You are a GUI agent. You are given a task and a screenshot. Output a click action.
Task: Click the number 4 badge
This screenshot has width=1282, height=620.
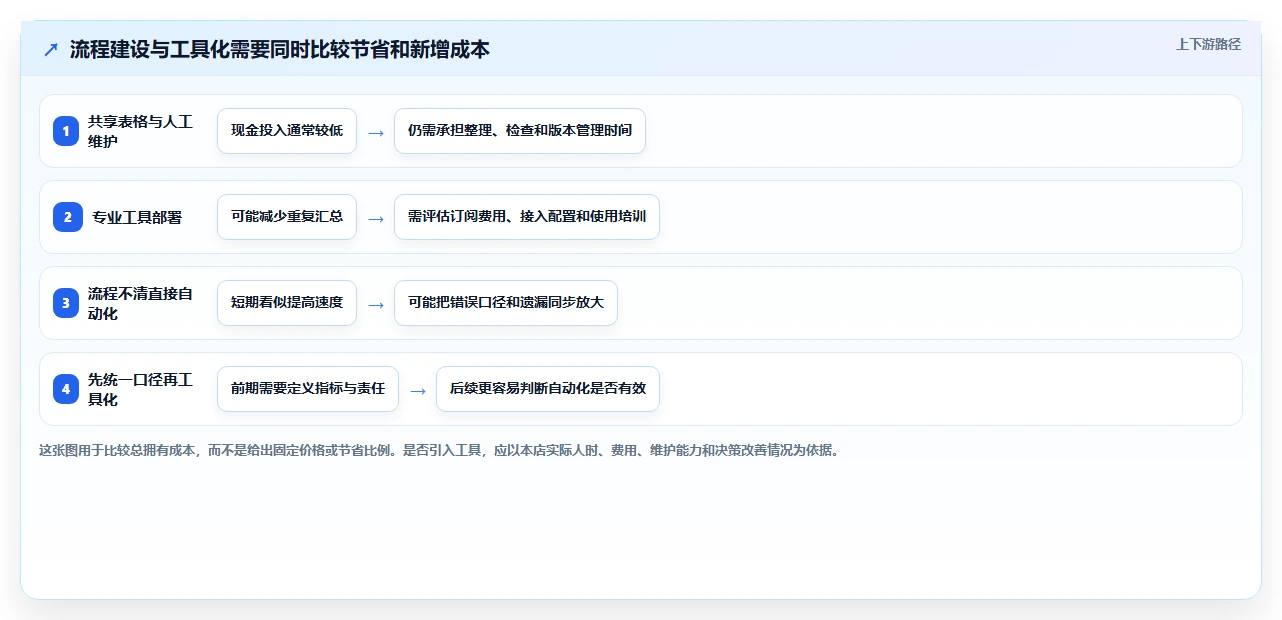click(66, 389)
